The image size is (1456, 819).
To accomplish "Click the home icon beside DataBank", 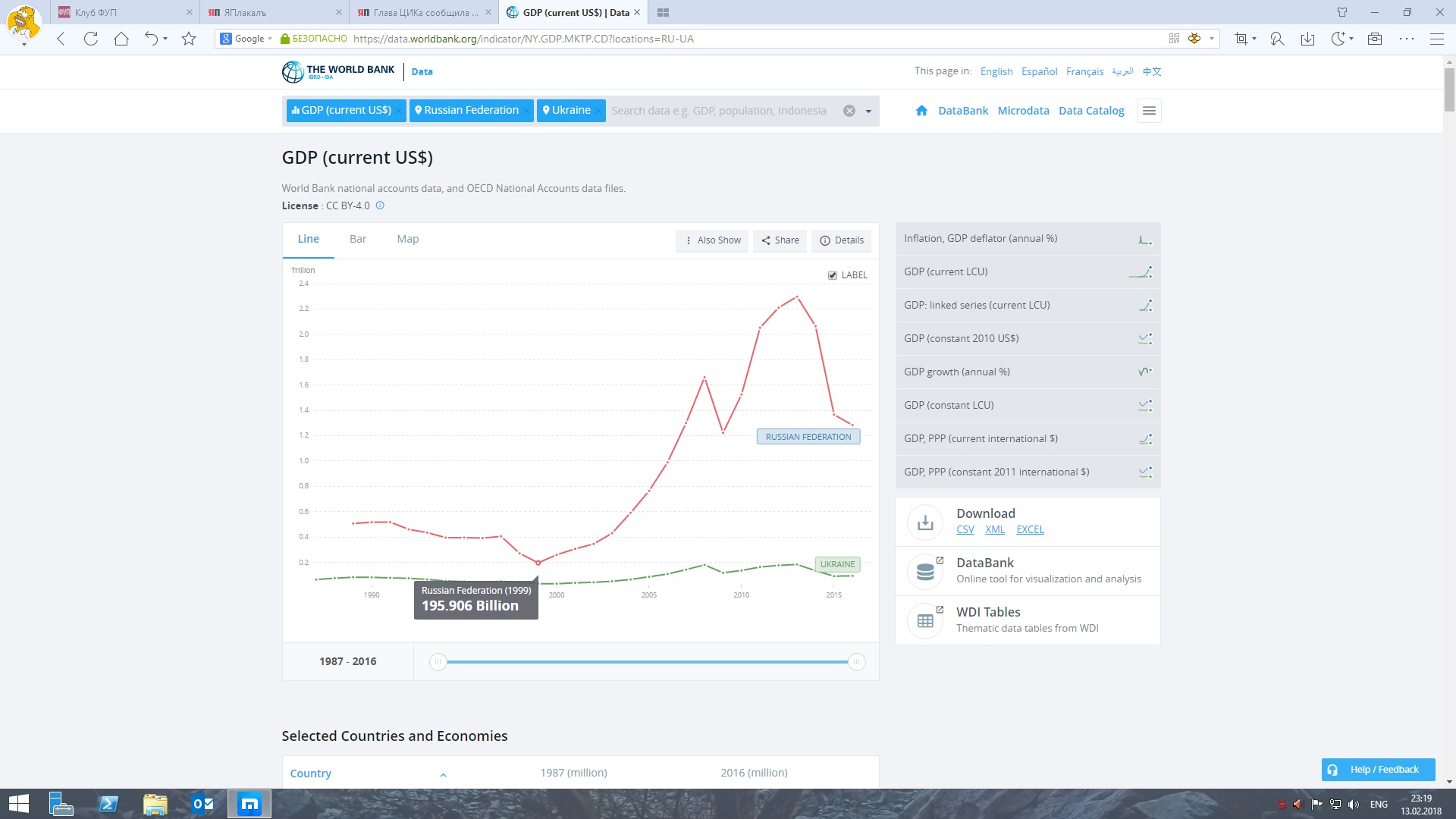I will [921, 111].
